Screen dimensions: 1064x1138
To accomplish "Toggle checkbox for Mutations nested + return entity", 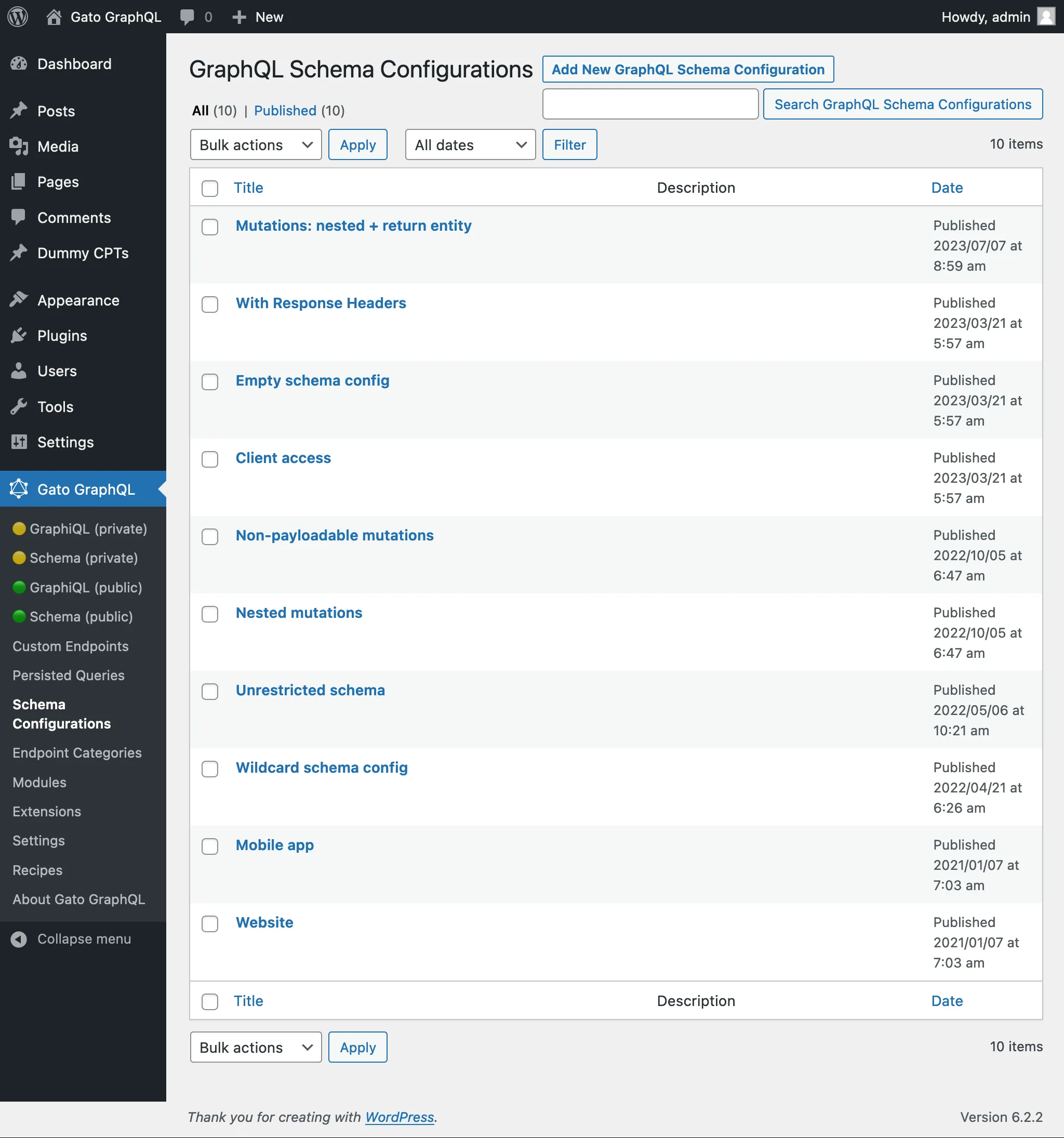I will 210,226.
